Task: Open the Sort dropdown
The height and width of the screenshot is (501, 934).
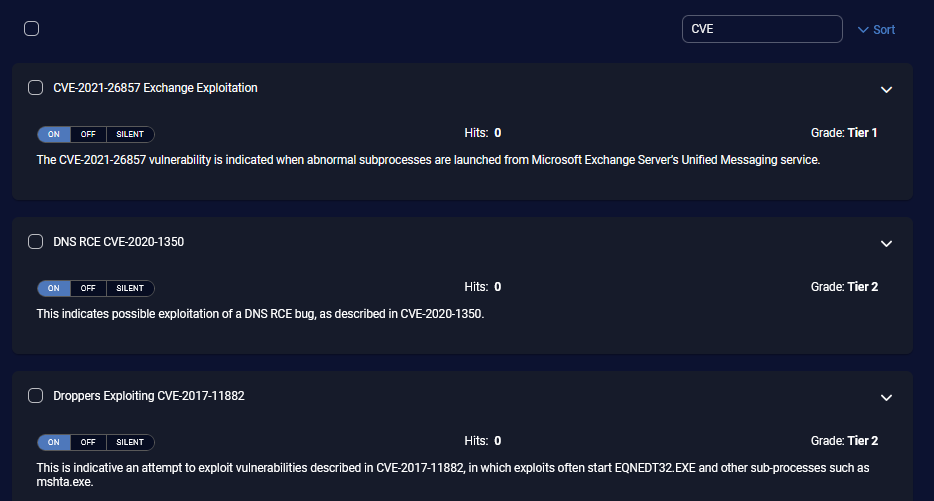Action: (x=876, y=30)
